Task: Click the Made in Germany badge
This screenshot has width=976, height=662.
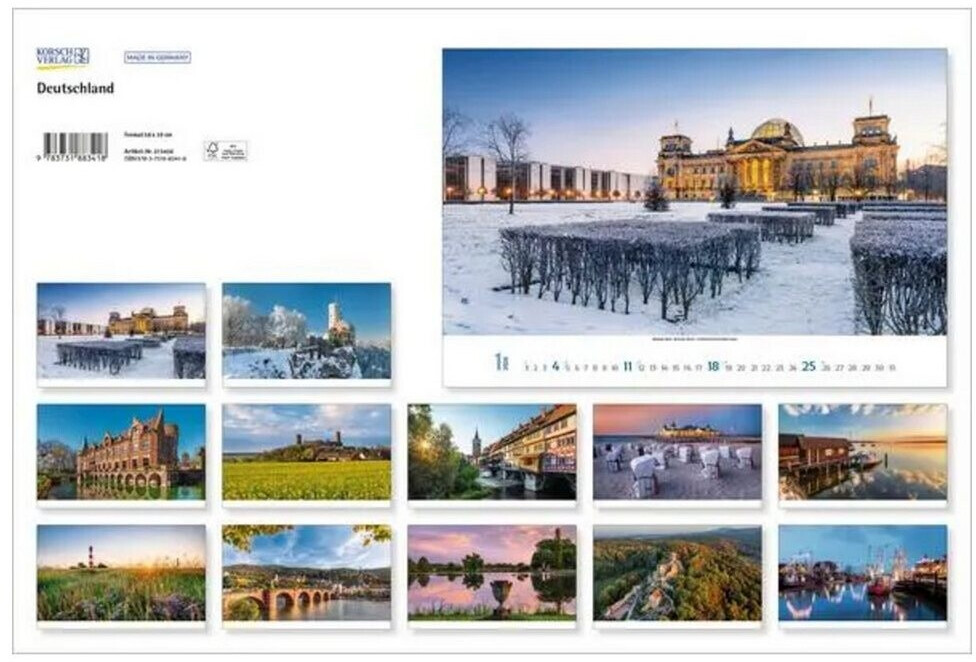Action: tap(157, 57)
